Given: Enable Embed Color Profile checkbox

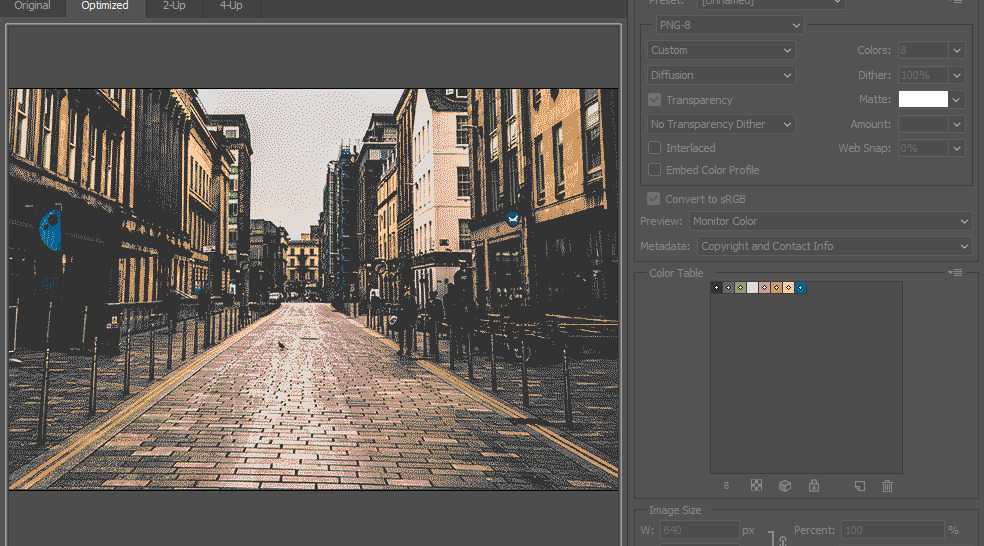Looking at the screenshot, I should [655, 169].
